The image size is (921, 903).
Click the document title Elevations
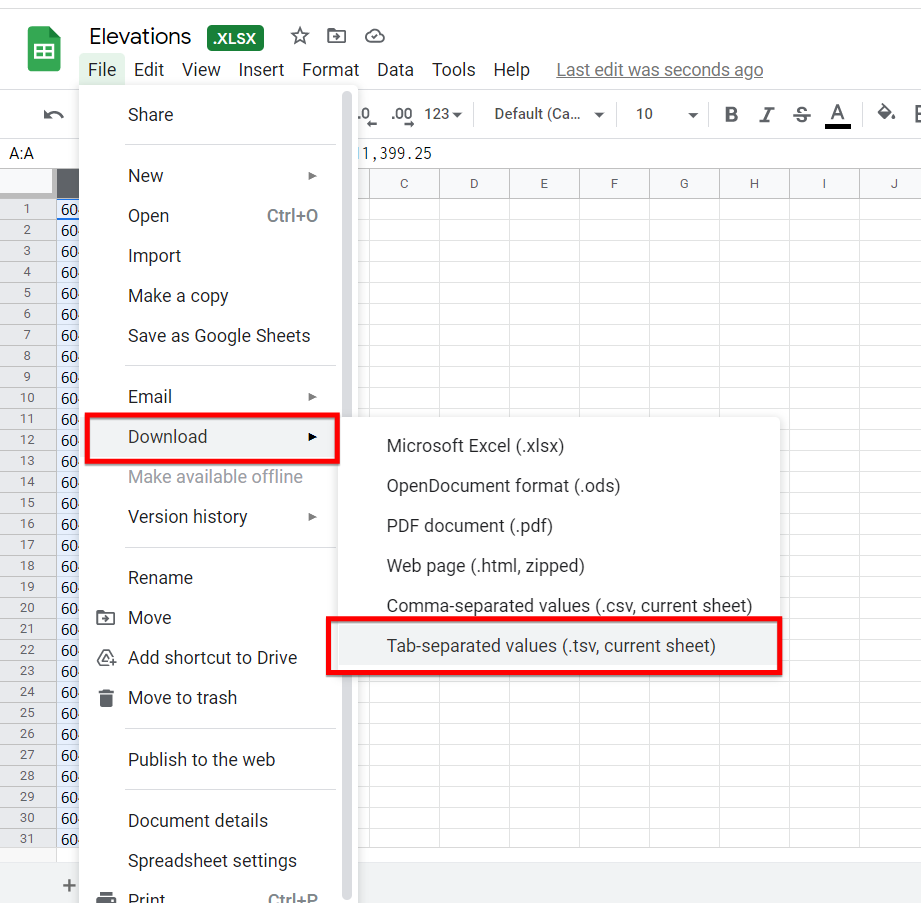click(x=140, y=36)
